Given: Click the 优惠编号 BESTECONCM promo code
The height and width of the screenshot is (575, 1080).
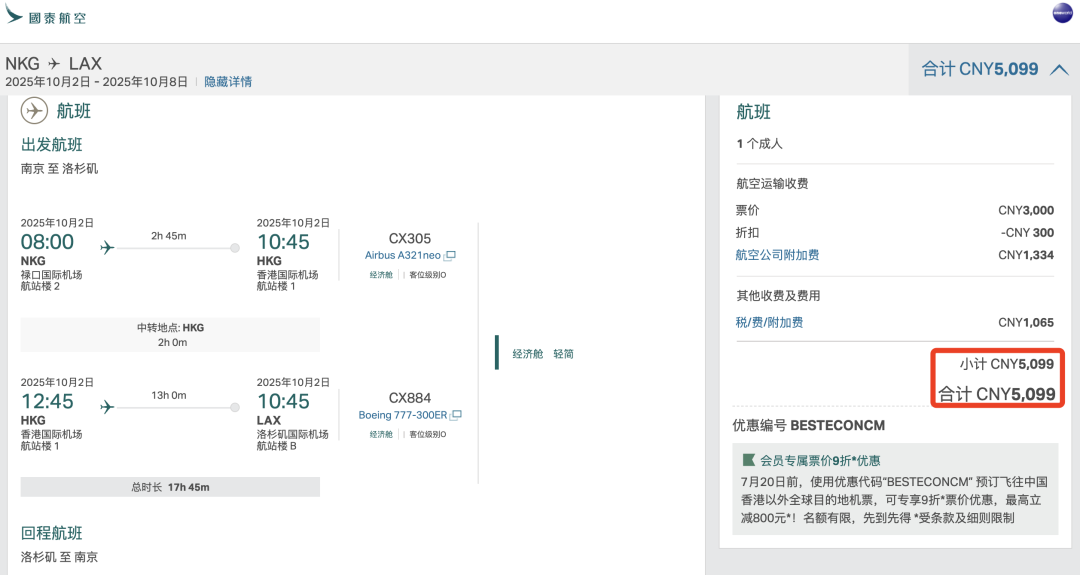Looking at the screenshot, I should coord(809,426).
